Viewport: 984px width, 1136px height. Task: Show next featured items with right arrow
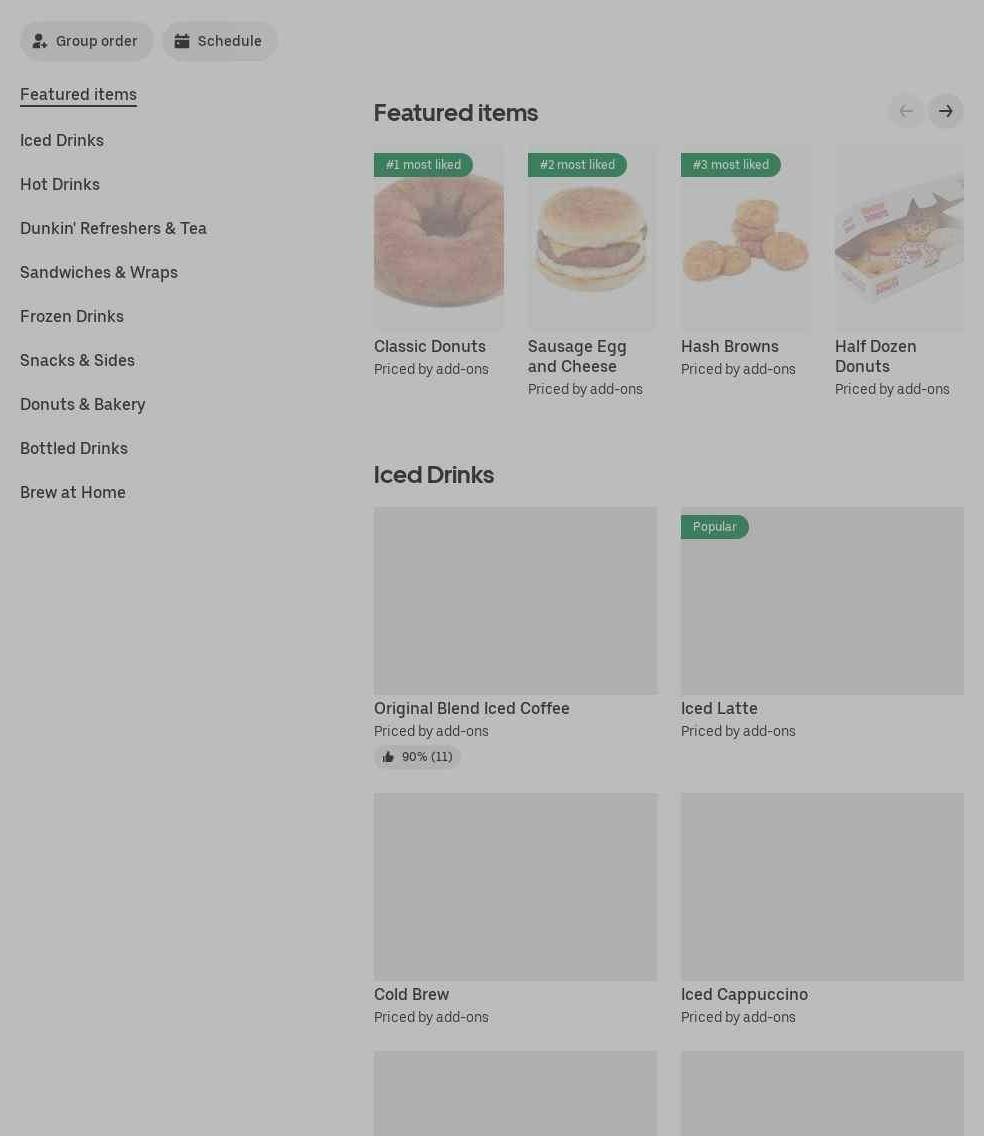coord(946,112)
